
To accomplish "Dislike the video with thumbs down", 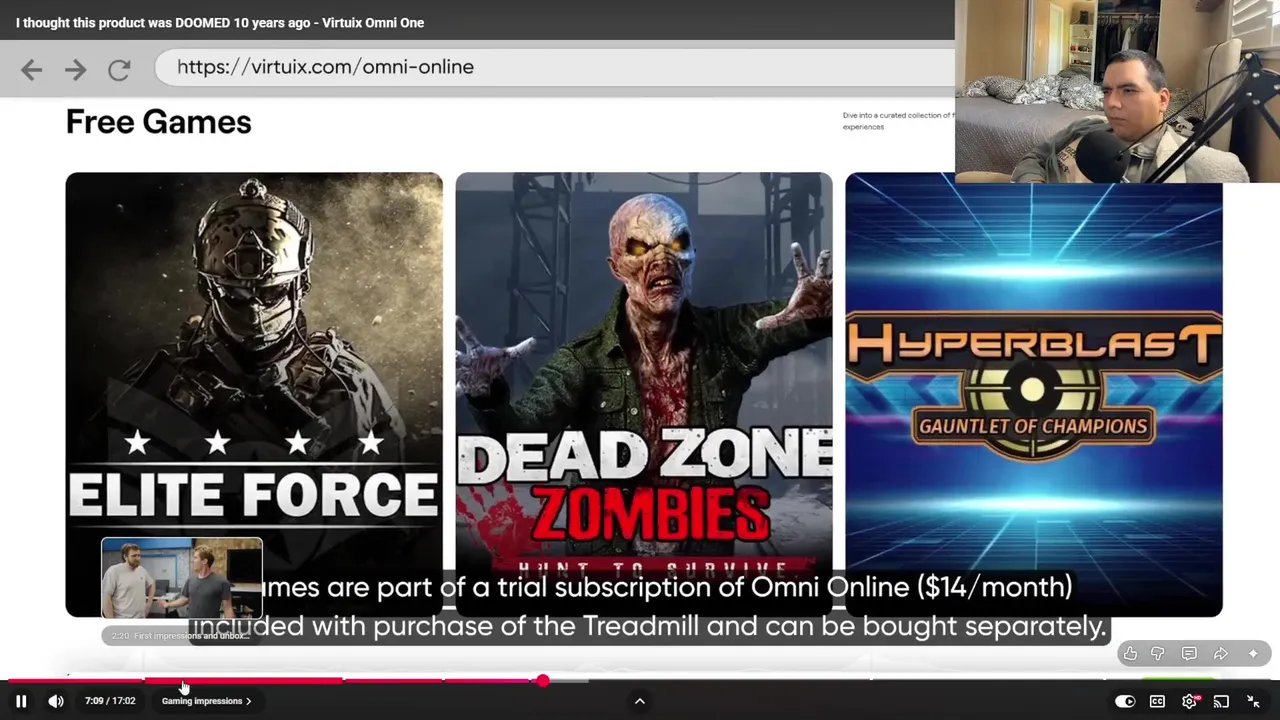I will (1158, 653).
